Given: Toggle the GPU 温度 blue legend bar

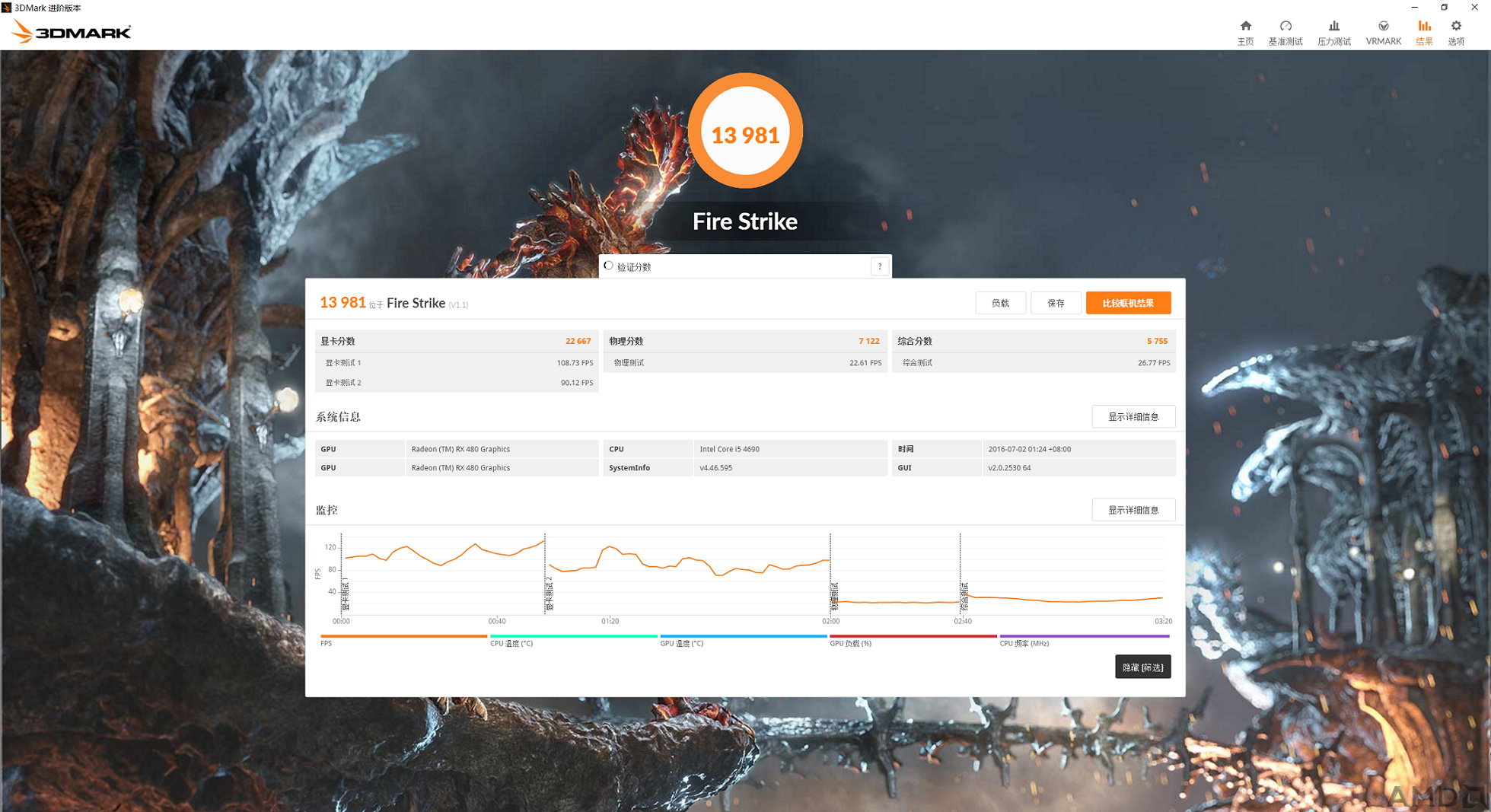Looking at the screenshot, I should click(743, 635).
